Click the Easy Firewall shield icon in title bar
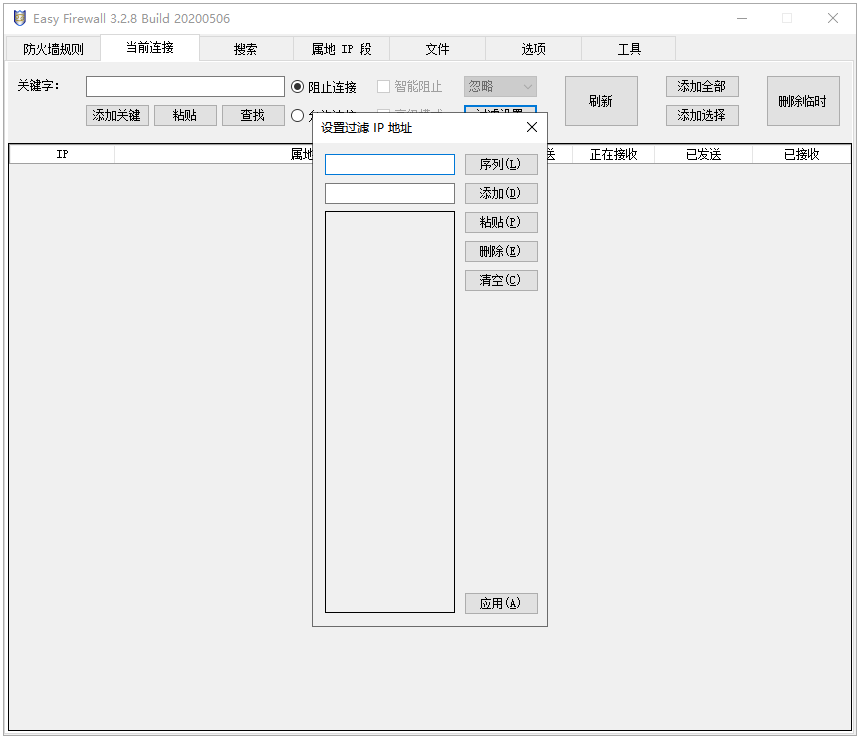Viewport: 861px width, 739px height. pos(20,18)
